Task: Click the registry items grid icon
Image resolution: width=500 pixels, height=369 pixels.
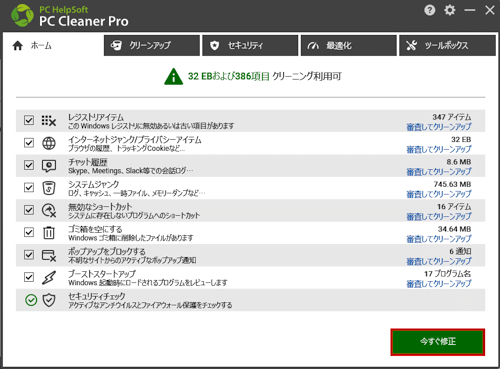Action: pos(49,120)
